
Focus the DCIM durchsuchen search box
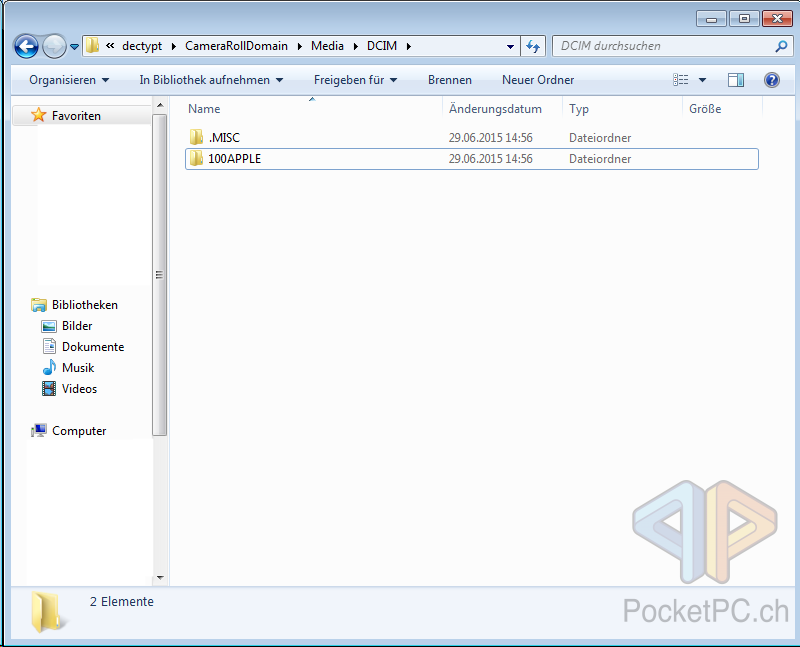[x=672, y=46]
